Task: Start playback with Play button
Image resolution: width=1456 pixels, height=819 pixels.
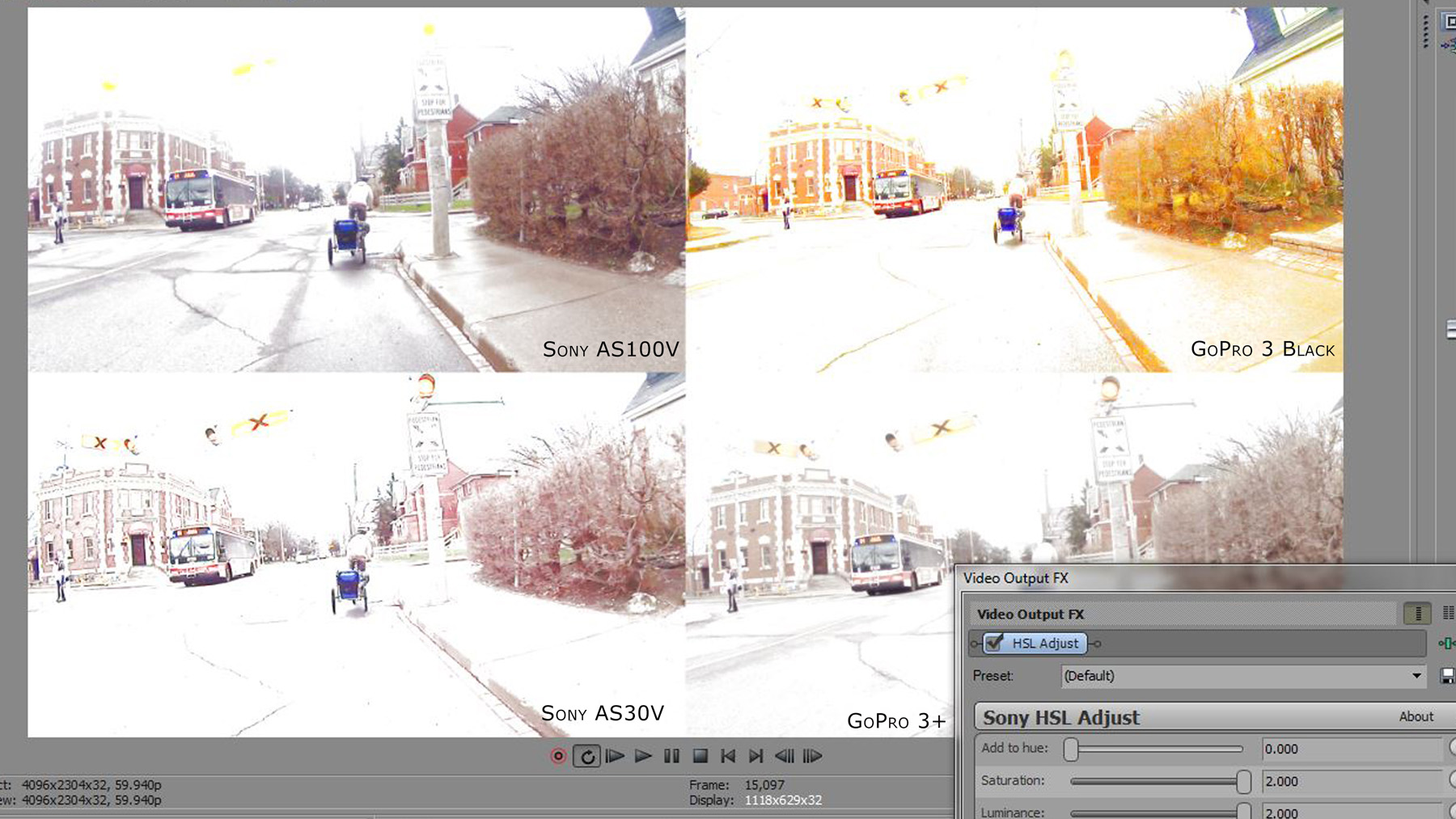Action: tap(643, 756)
